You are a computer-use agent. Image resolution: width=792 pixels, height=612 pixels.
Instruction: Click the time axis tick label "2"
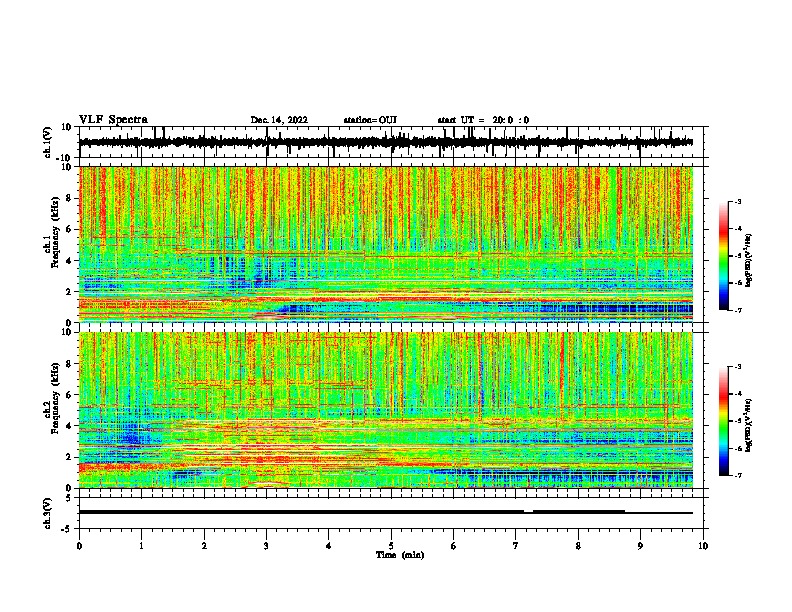point(204,545)
